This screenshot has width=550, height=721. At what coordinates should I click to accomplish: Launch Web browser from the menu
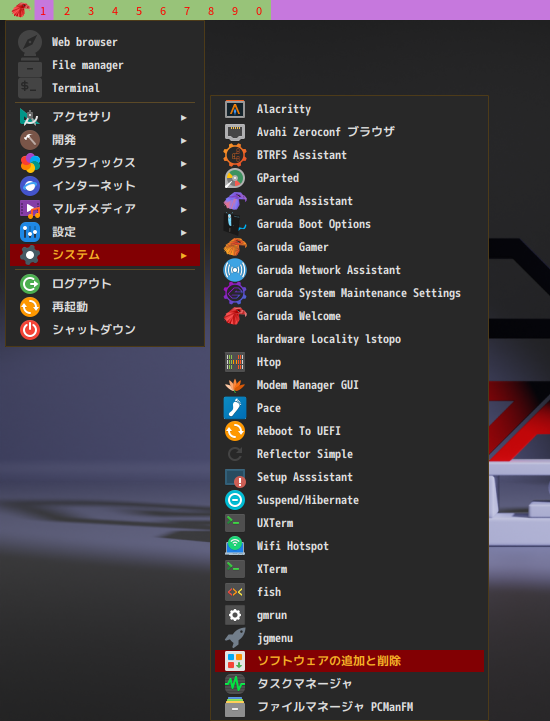pos(105,42)
